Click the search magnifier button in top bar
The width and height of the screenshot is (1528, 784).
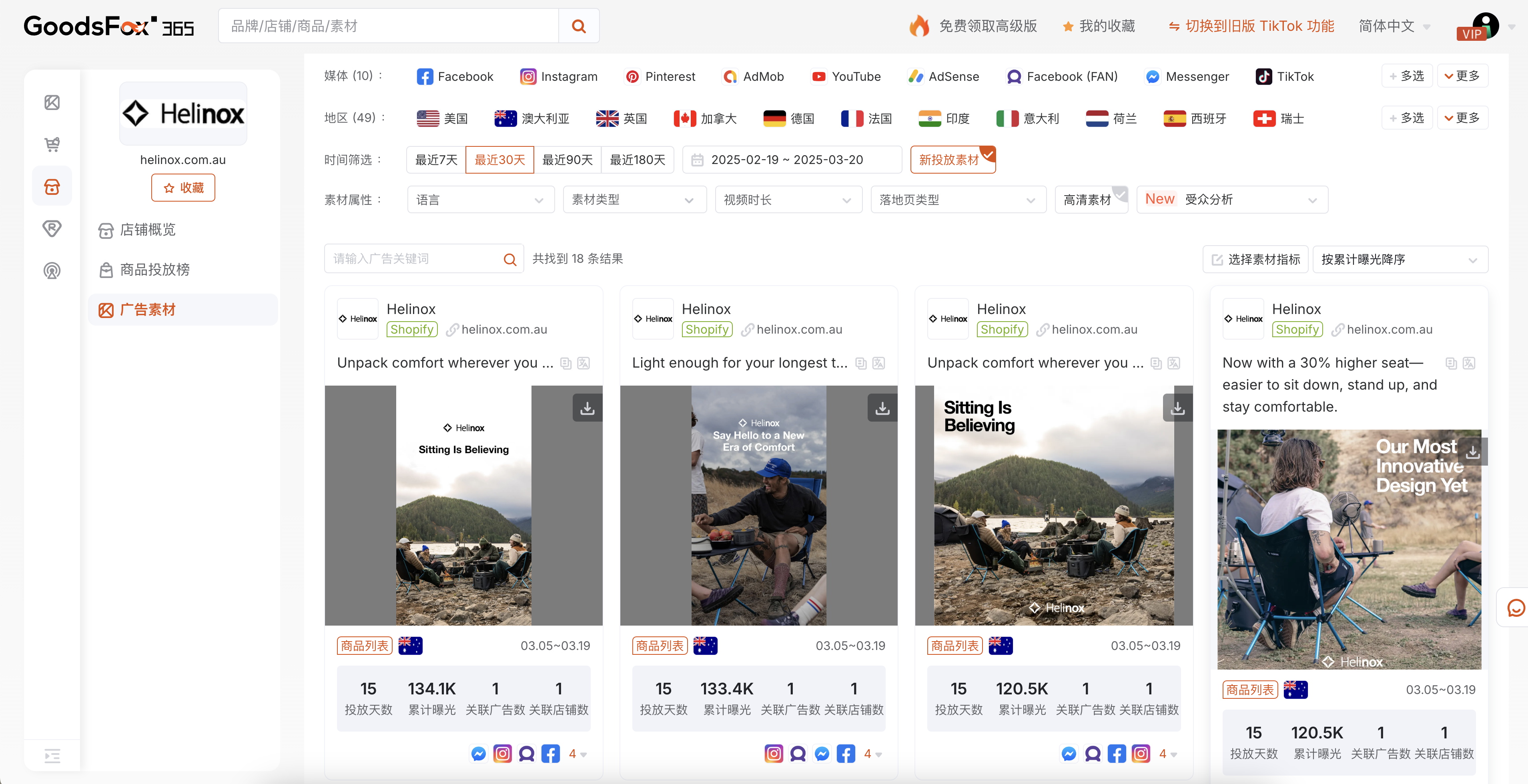click(x=578, y=26)
